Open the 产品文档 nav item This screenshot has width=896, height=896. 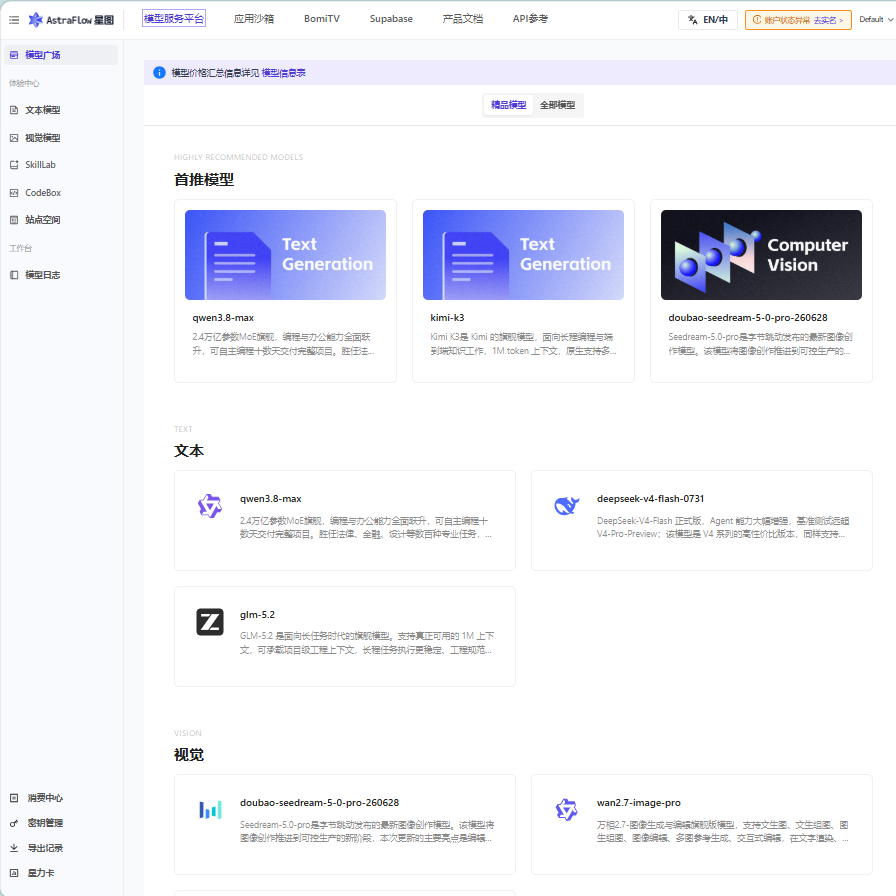[462, 19]
